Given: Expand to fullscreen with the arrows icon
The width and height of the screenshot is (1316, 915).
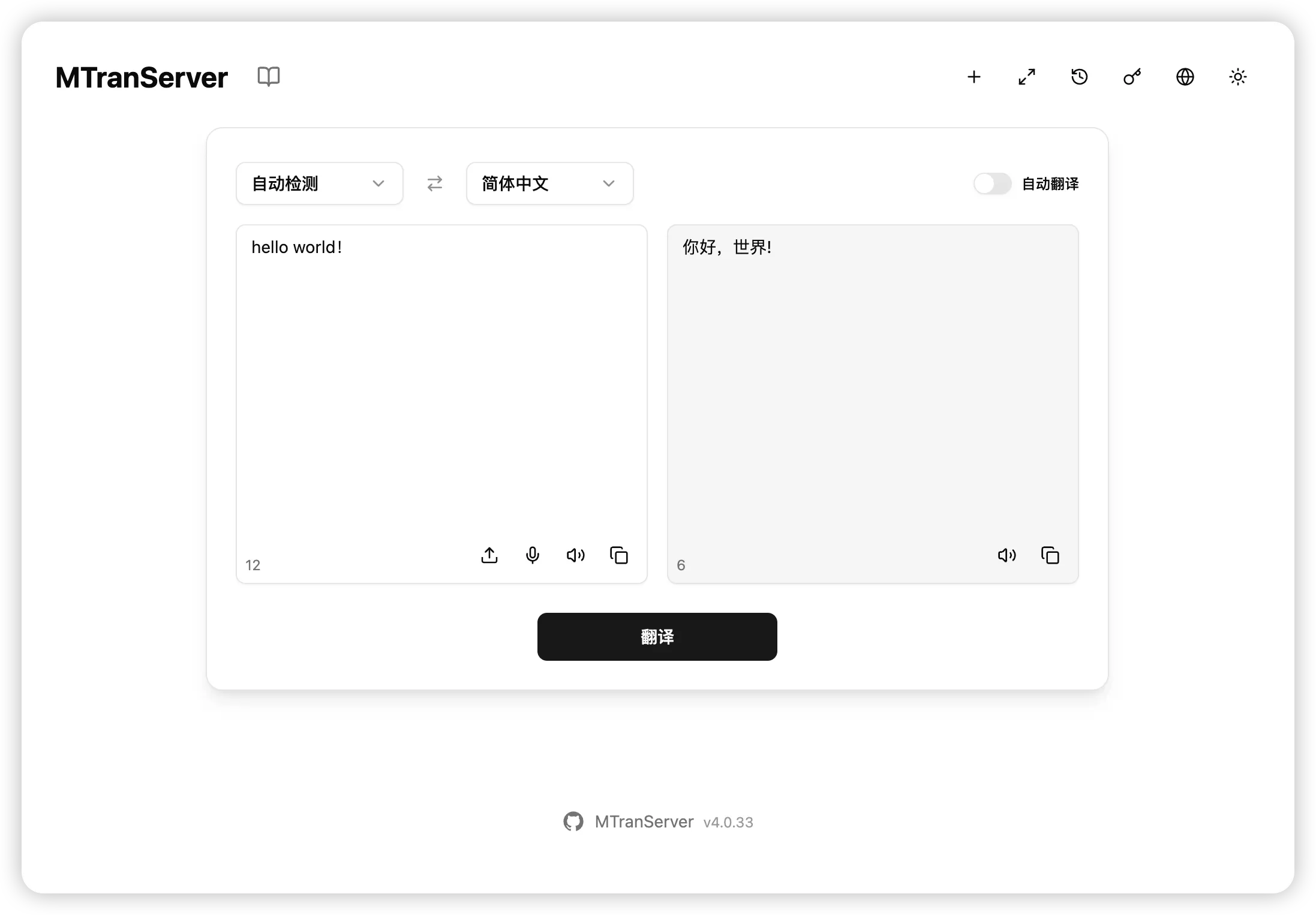Looking at the screenshot, I should [x=1027, y=77].
